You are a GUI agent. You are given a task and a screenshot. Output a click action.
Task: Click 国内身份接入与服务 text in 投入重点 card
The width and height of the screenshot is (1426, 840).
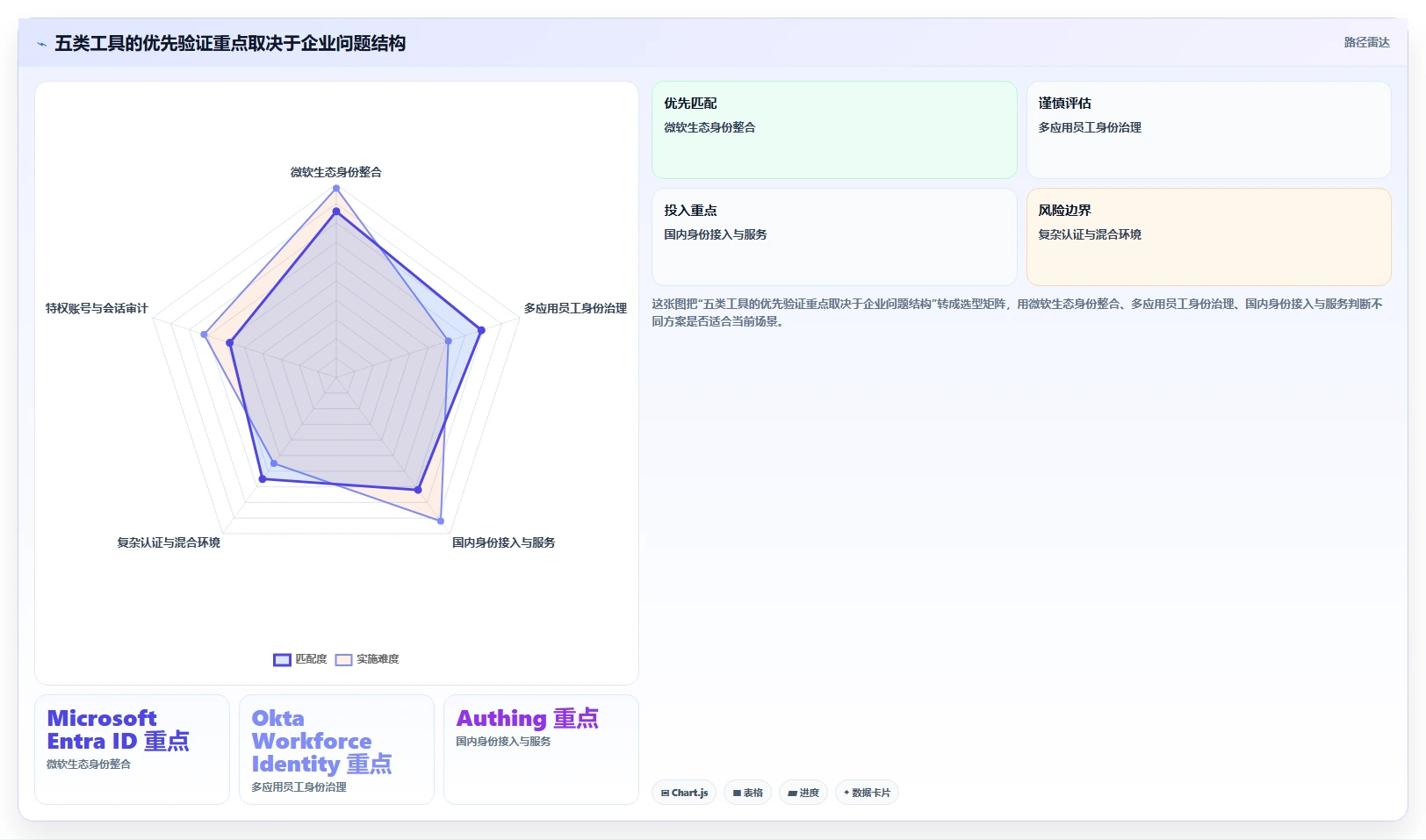pos(715,234)
